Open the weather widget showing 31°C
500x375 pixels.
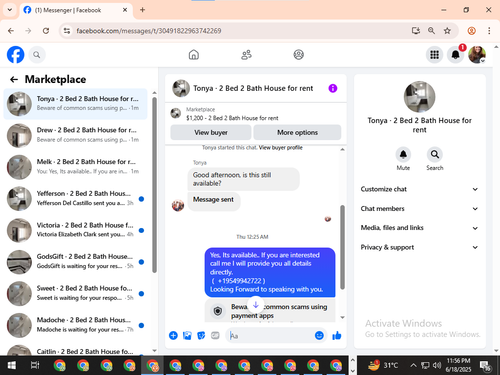click(383, 365)
